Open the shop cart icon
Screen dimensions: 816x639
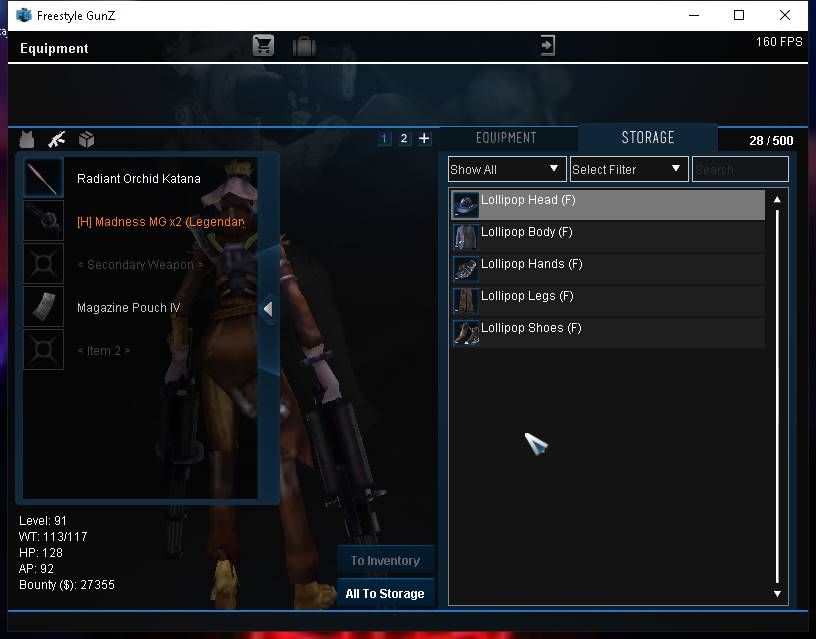(263, 46)
